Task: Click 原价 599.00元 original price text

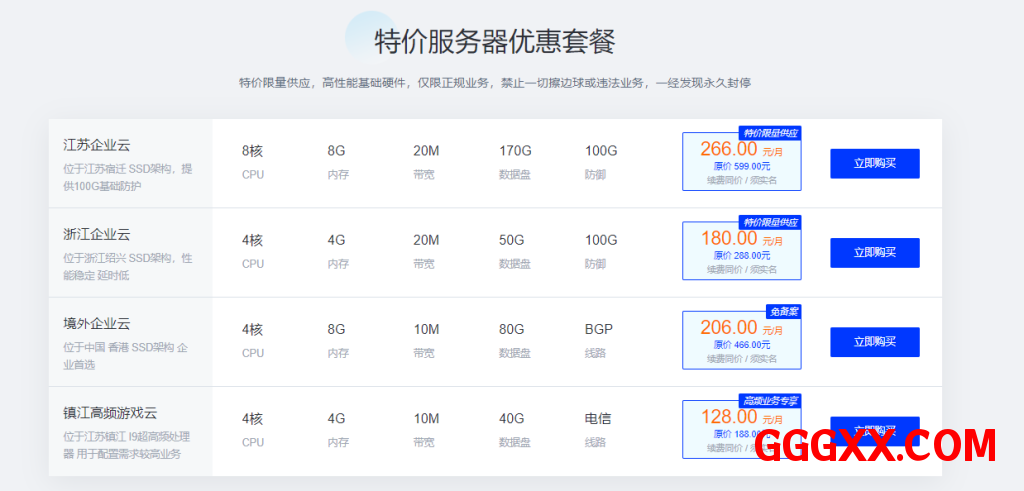Action: point(742,167)
